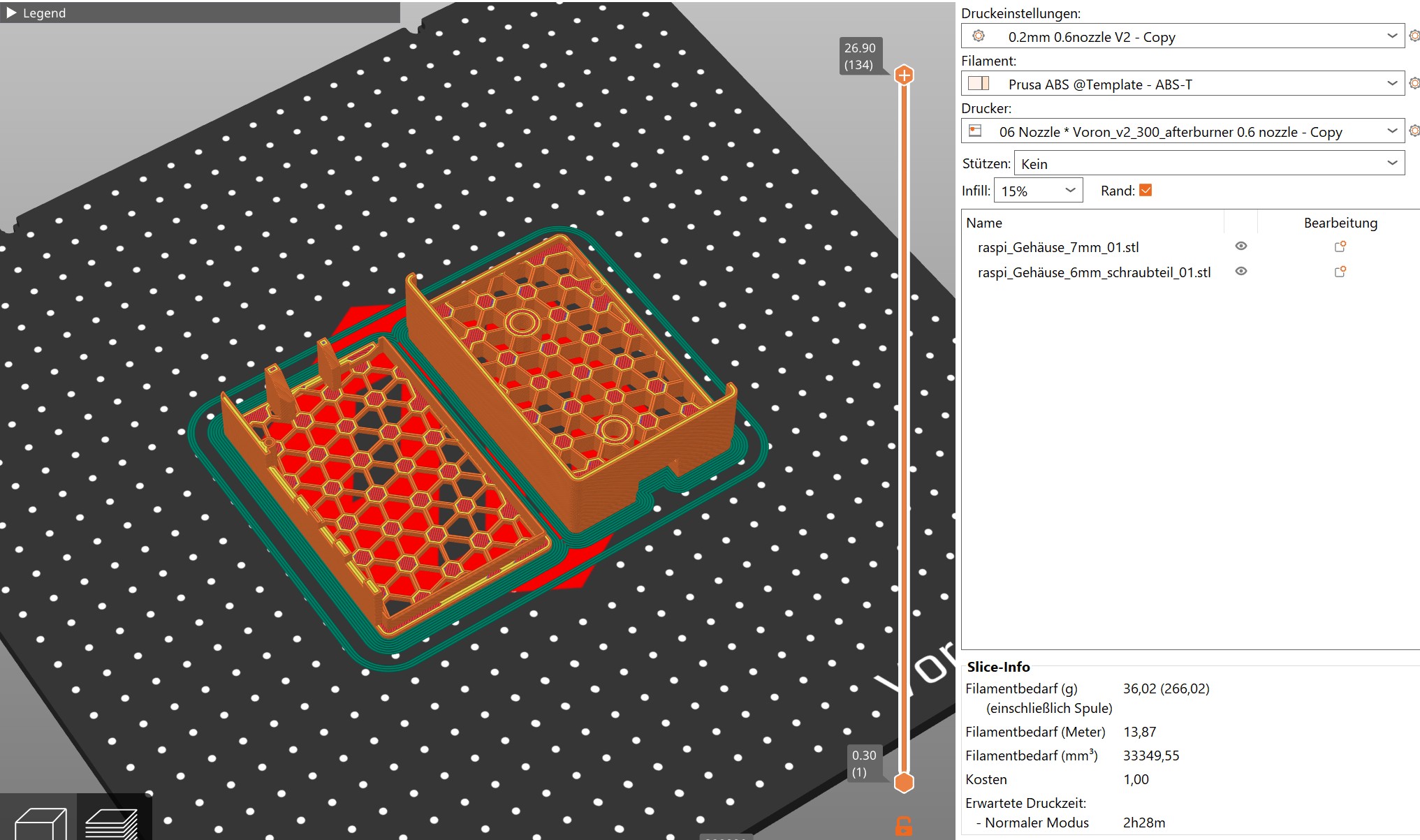The image size is (1420, 840).
Task: Click the Normaler Modus time 2h28m
Action: pyautogui.click(x=1144, y=823)
